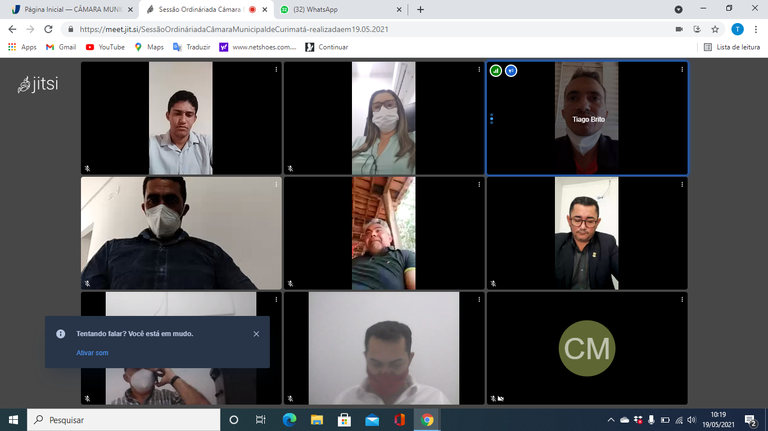Click the Windows taskbar search box
The image size is (768, 431).
120,420
